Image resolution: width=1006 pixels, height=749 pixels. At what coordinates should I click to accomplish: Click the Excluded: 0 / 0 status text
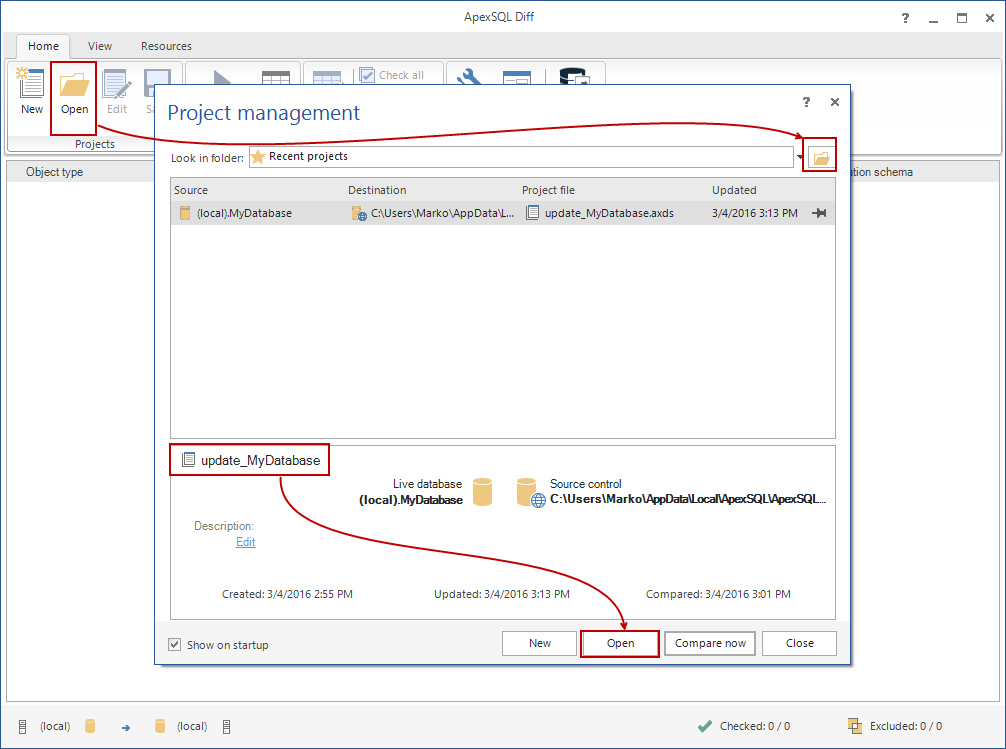[906, 726]
